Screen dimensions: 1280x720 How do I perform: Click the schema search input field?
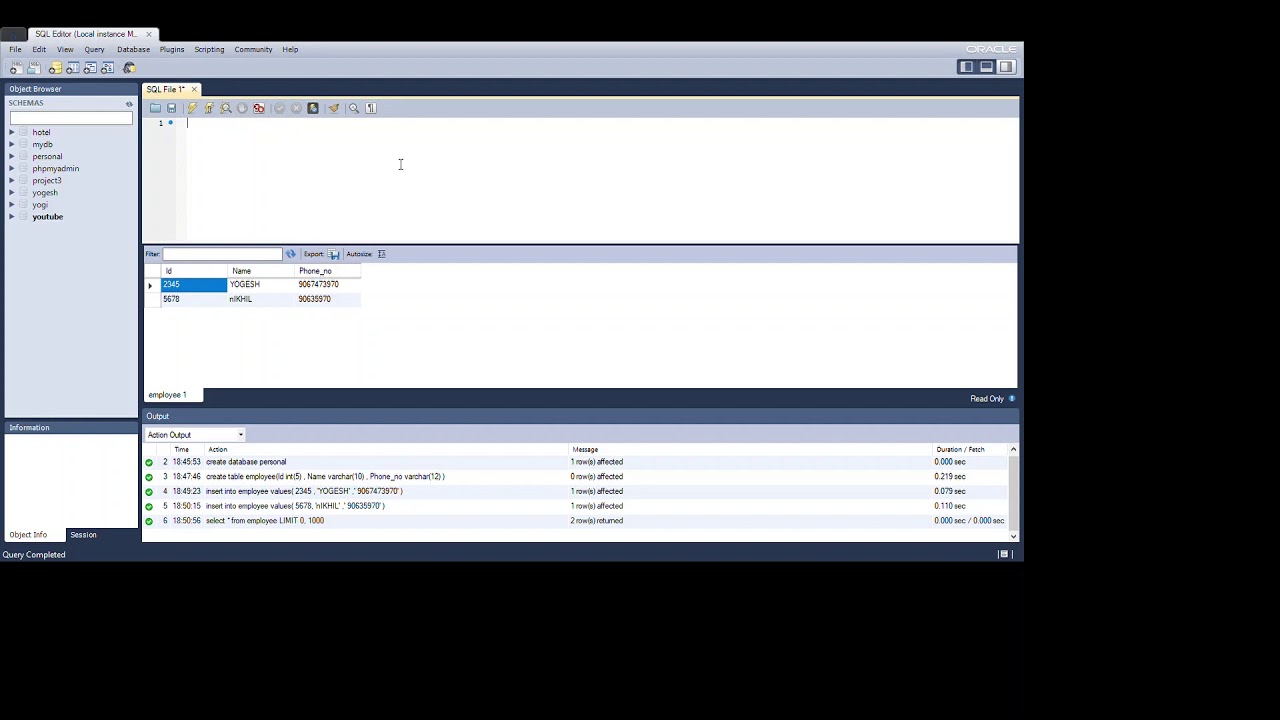(71, 118)
